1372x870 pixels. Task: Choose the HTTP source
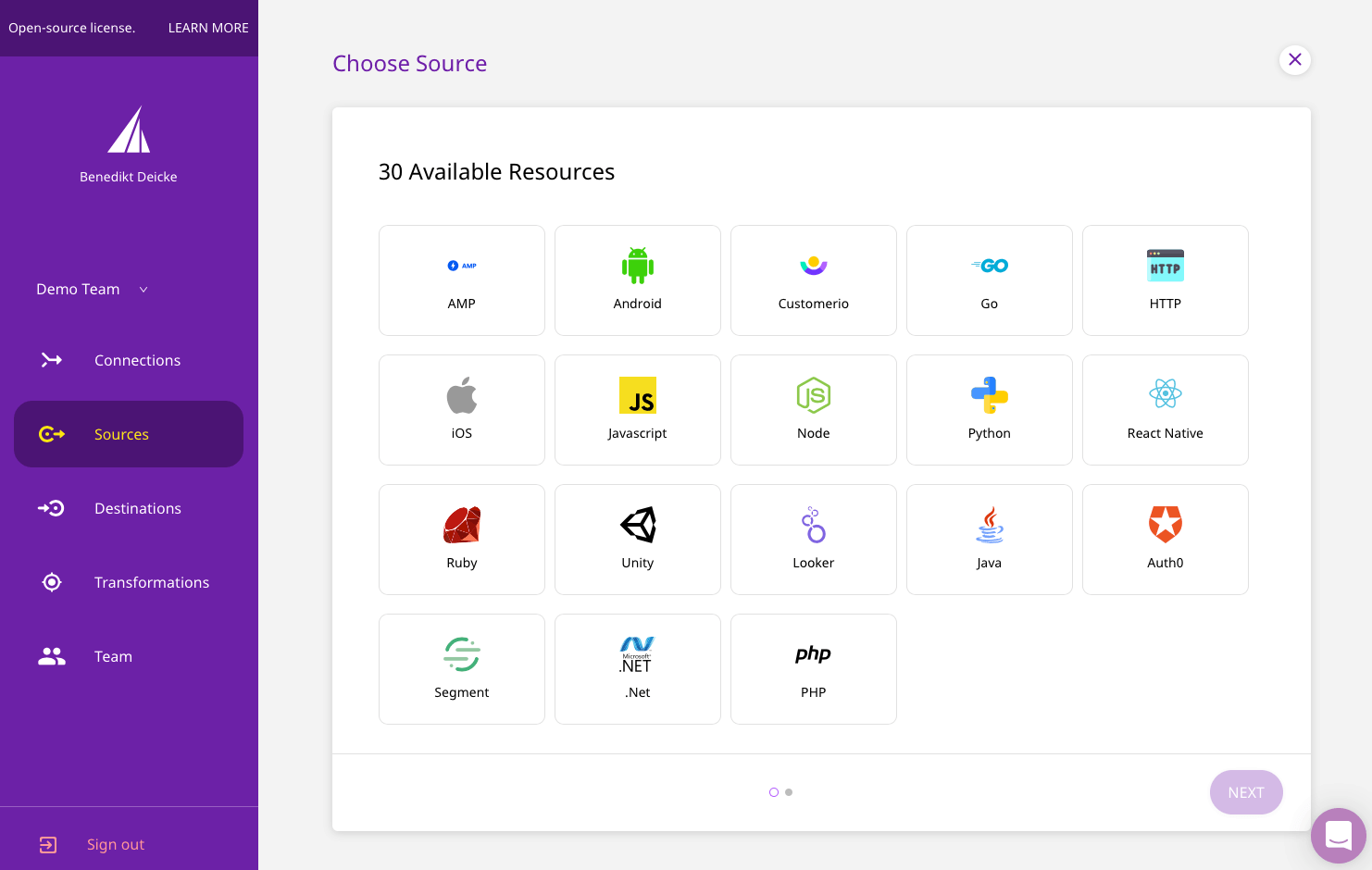(x=1165, y=280)
